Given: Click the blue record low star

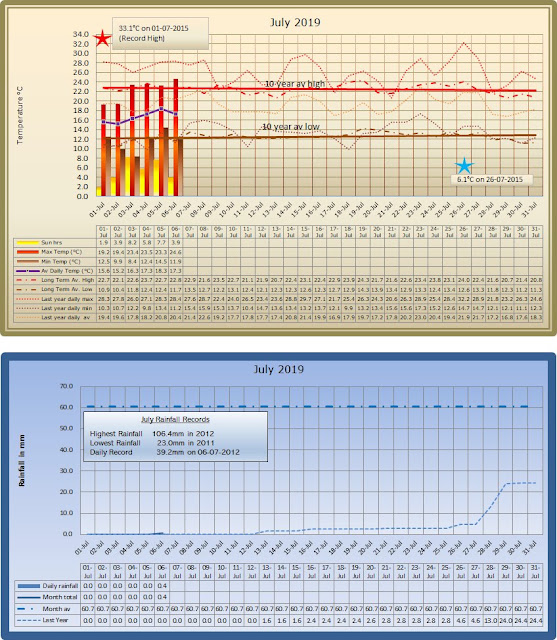Looking at the screenshot, I should point(464,166).
